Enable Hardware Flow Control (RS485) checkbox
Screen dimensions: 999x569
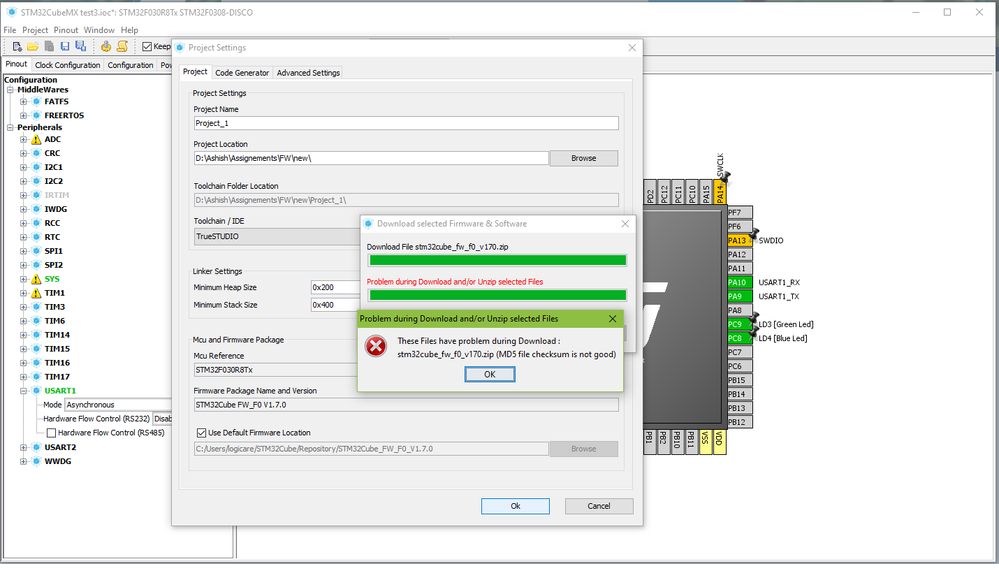point(51,433)
